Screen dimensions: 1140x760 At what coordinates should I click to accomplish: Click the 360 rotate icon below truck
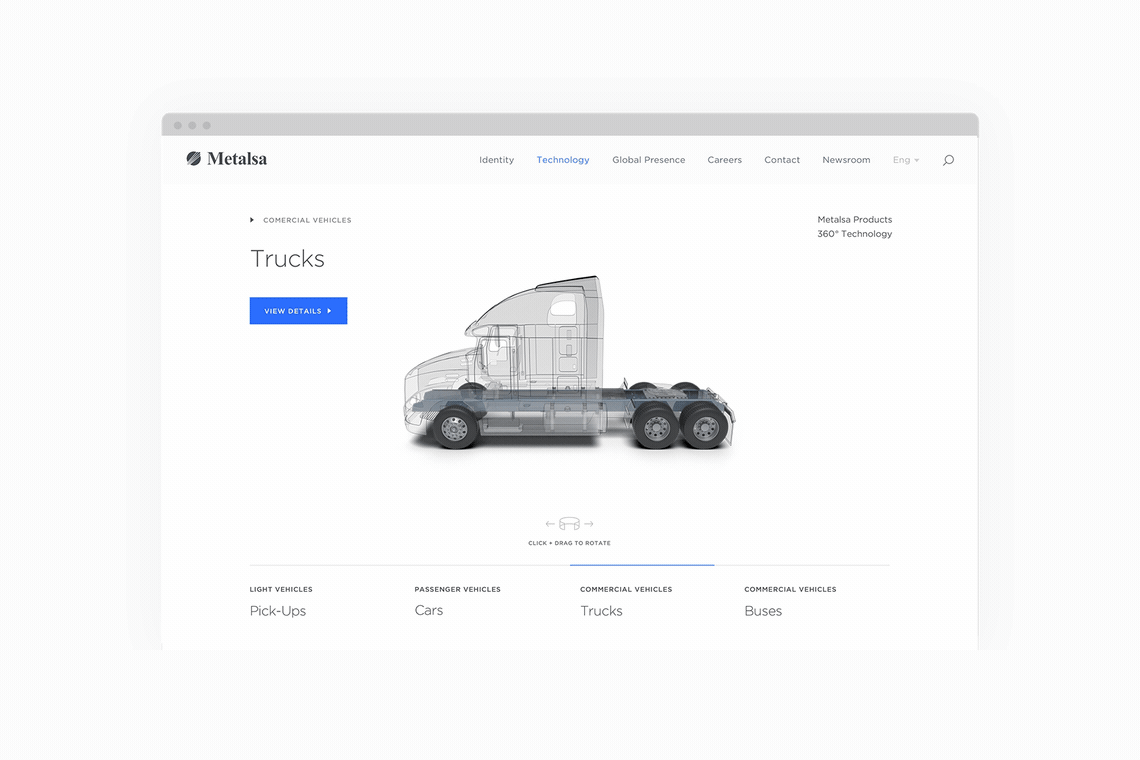[x=569, y=524]
